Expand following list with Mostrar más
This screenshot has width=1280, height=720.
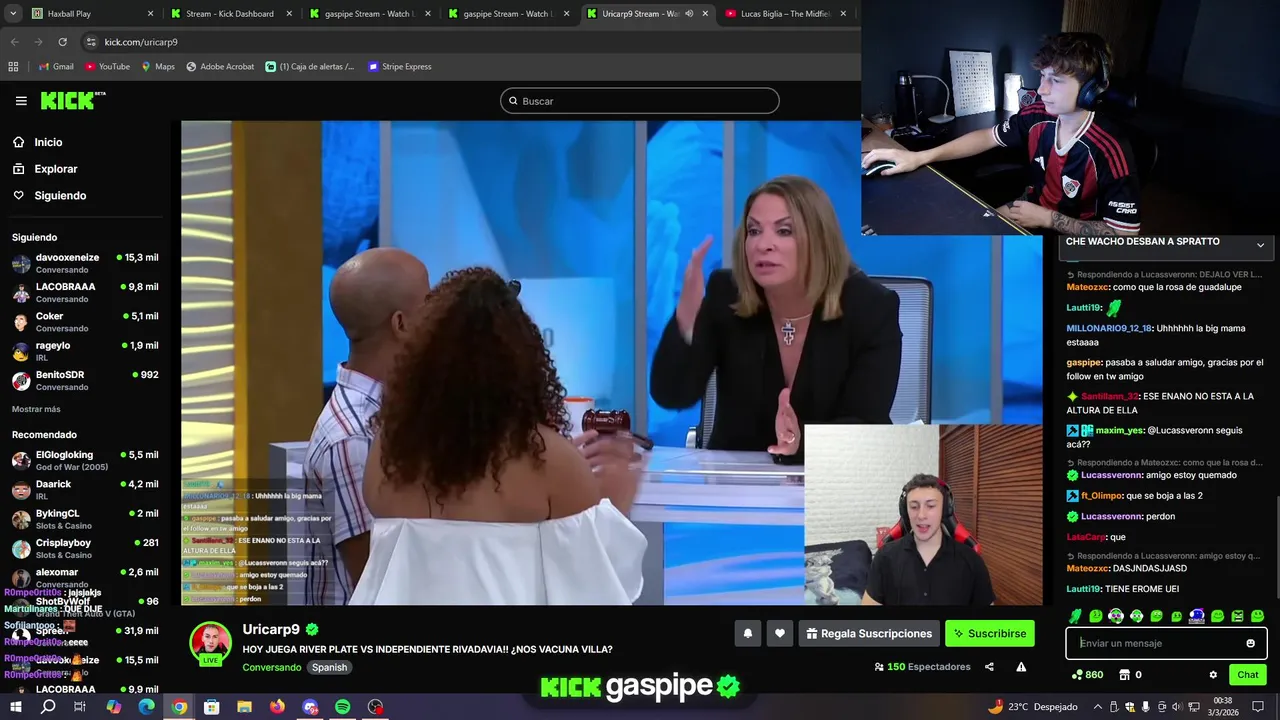[x=36, y=409]
